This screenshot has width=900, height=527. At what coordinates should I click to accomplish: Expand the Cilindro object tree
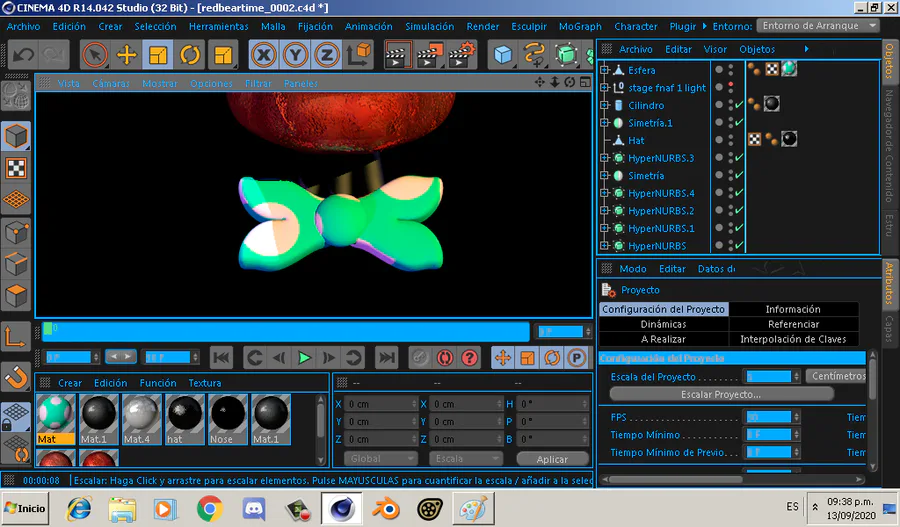(x=604, y=105)
